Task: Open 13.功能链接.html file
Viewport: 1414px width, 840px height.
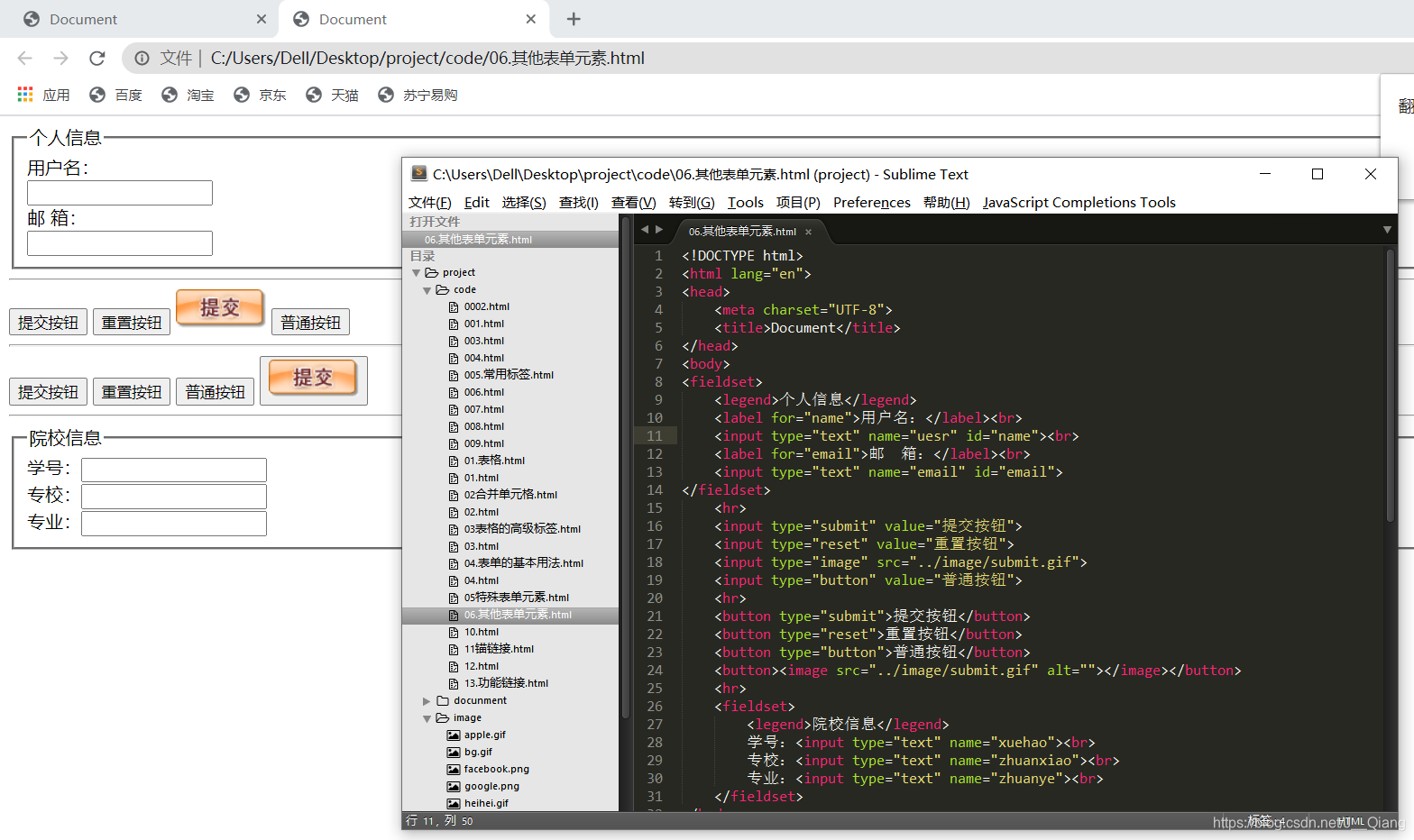Action: [506, 683]
